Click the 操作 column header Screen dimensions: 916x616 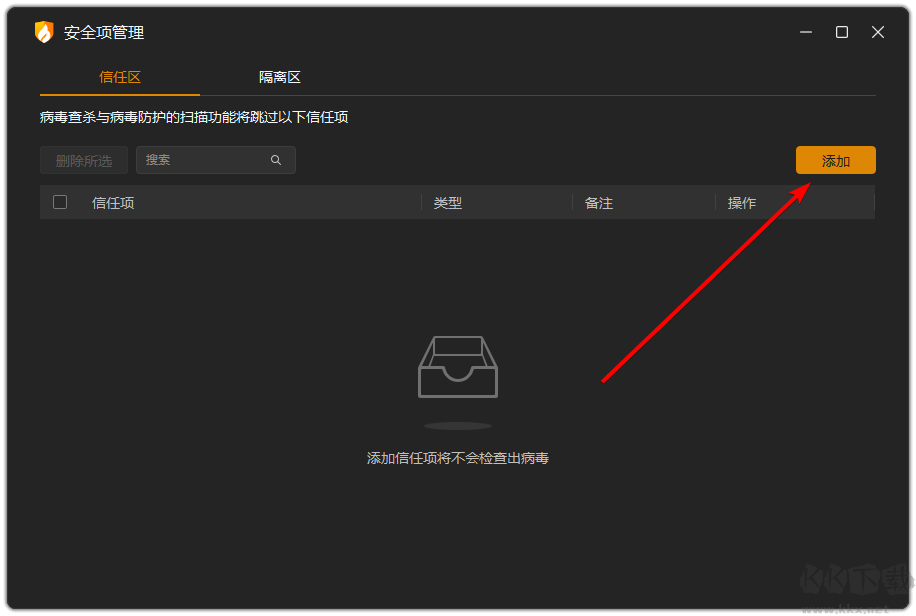point(741,202)
